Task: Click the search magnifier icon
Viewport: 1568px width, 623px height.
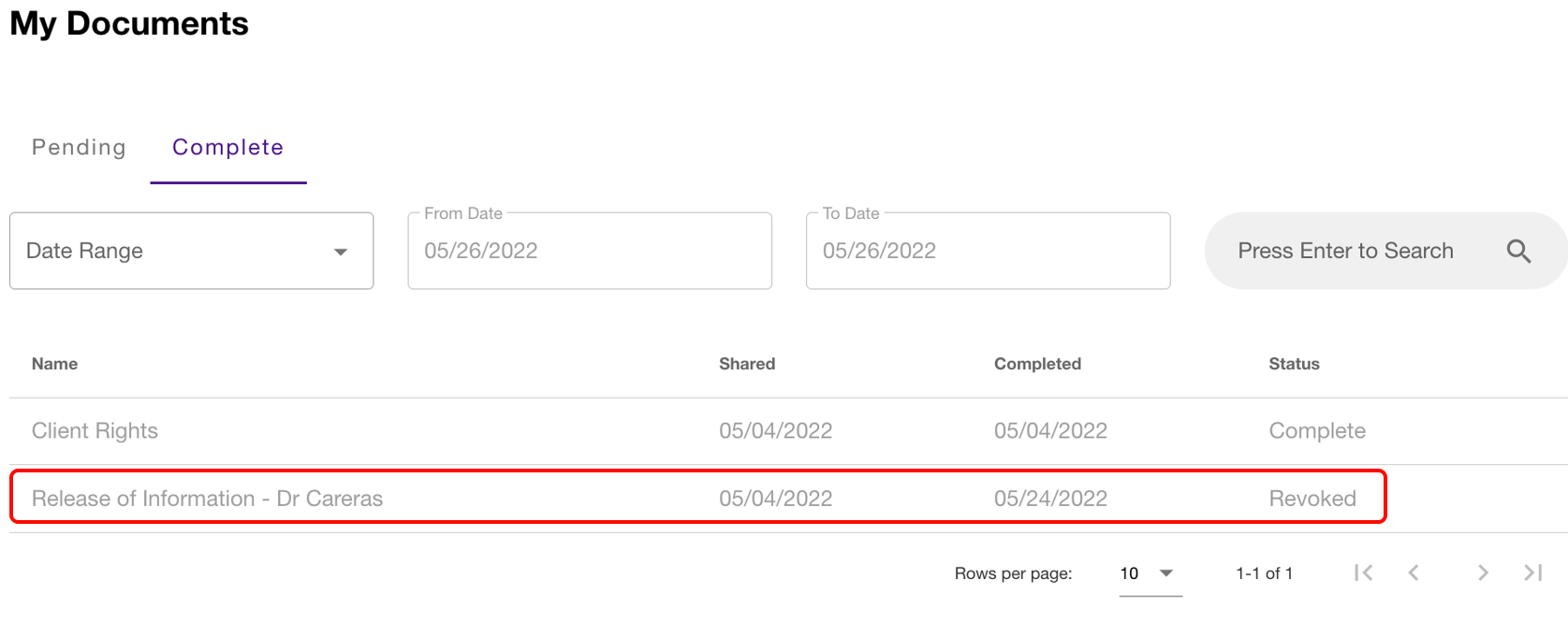Action: click(1517, 251)
